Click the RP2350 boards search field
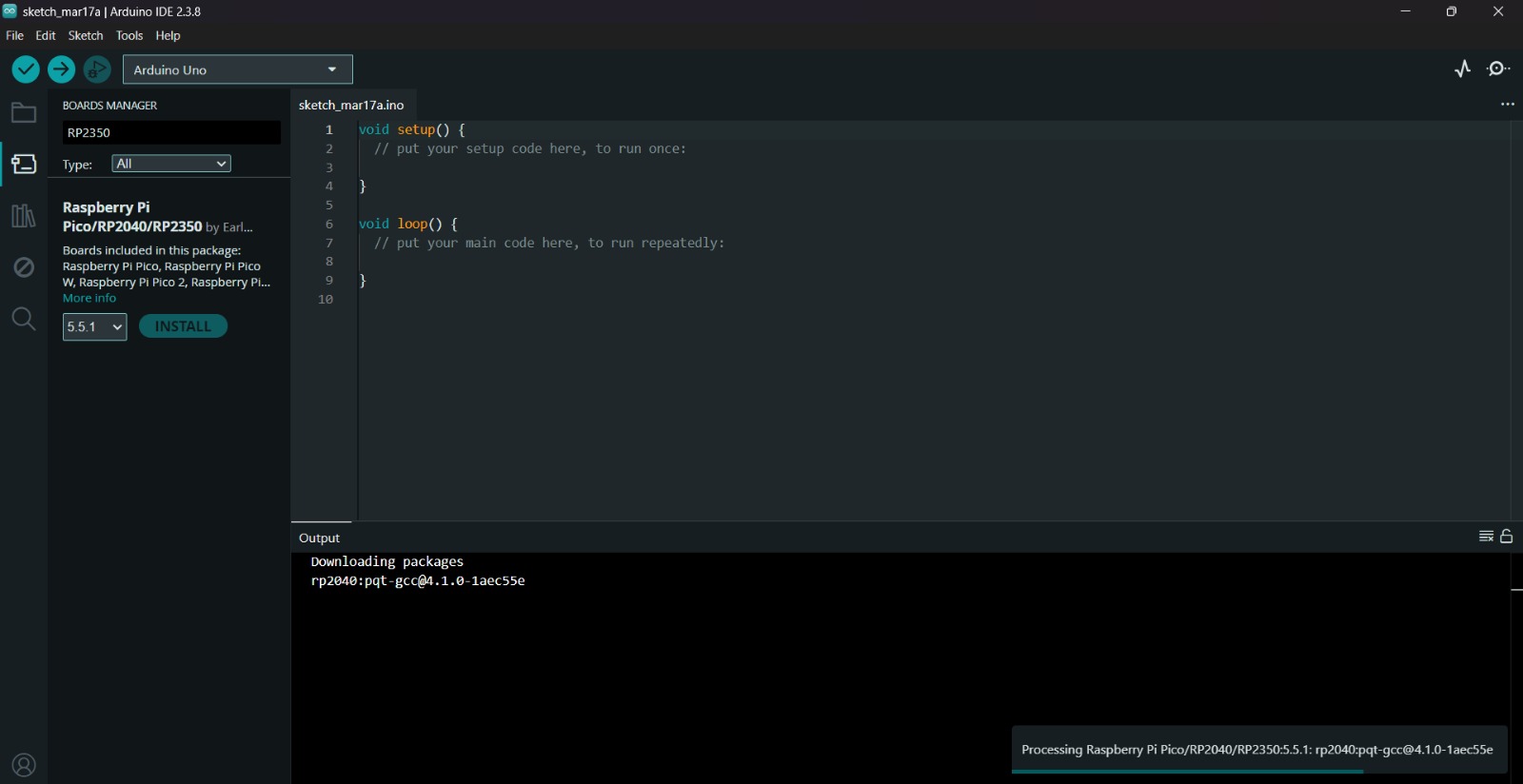1523x784 pixels. point(171,132)
